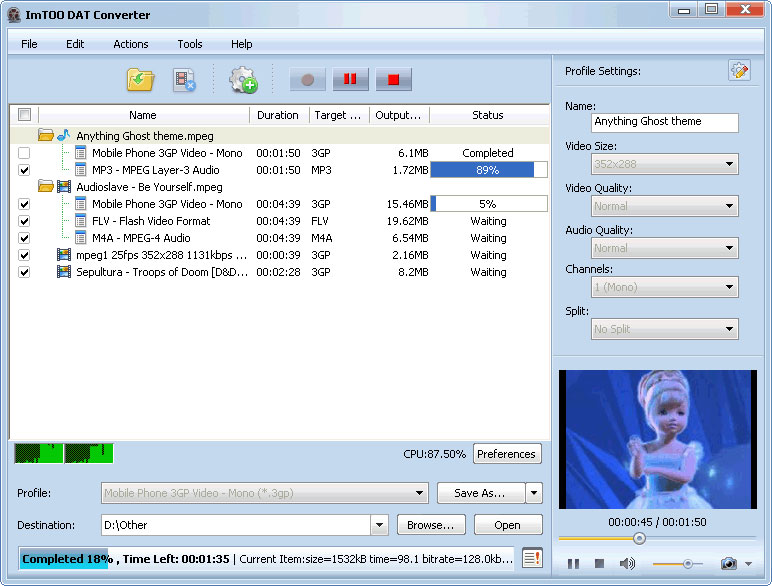Take a snapshot with the camera icon

click(729, 564)
